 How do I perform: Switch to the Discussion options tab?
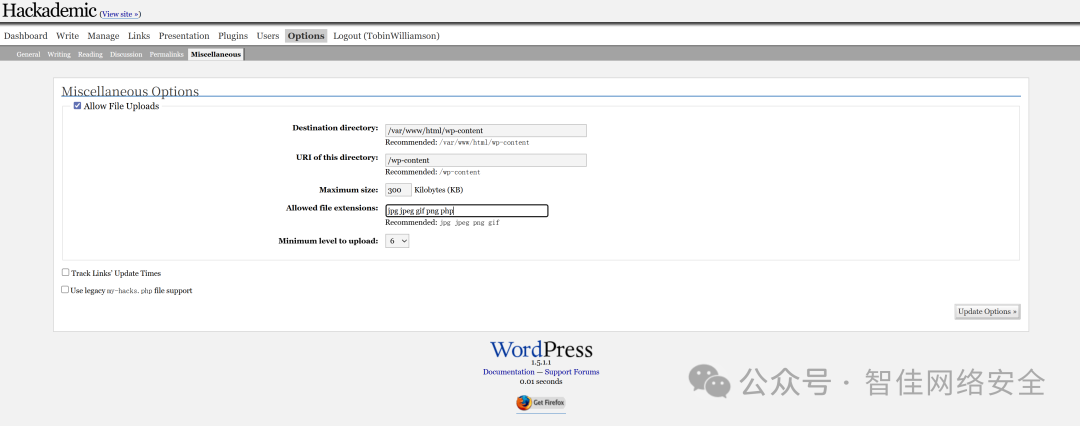click(126, 54)
